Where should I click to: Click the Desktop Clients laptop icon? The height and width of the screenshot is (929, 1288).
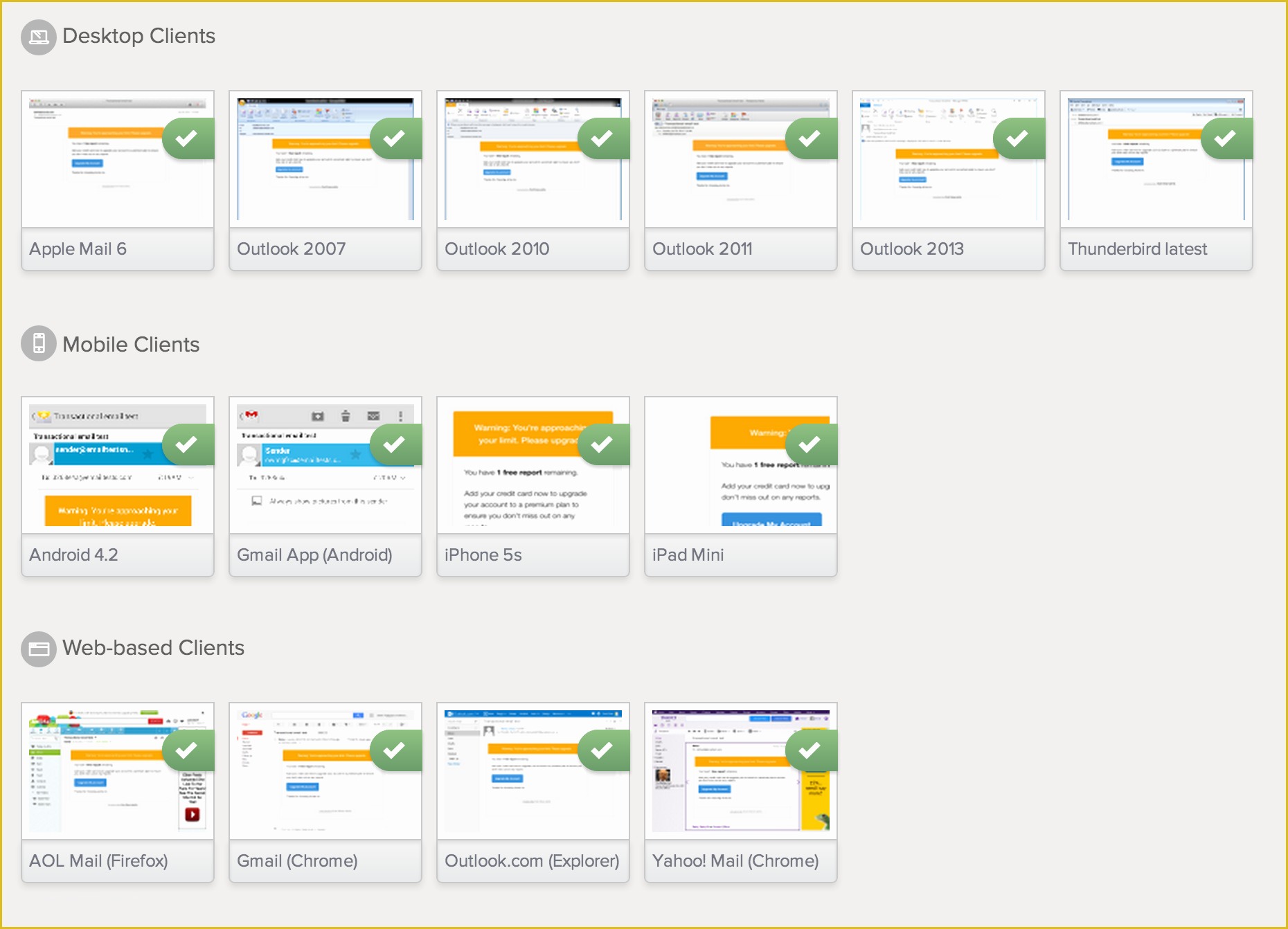click(x=39, y=37)
